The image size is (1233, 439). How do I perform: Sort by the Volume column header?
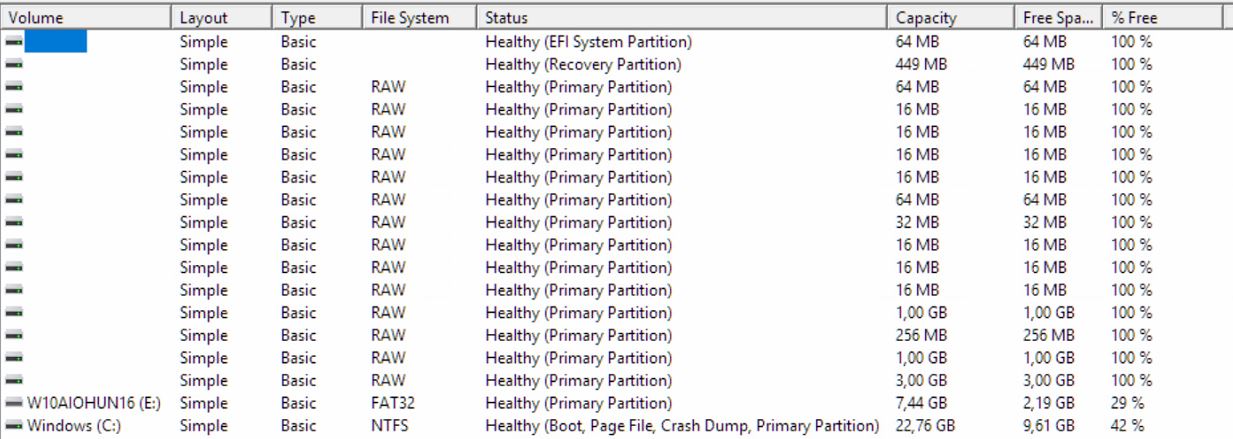86,17
